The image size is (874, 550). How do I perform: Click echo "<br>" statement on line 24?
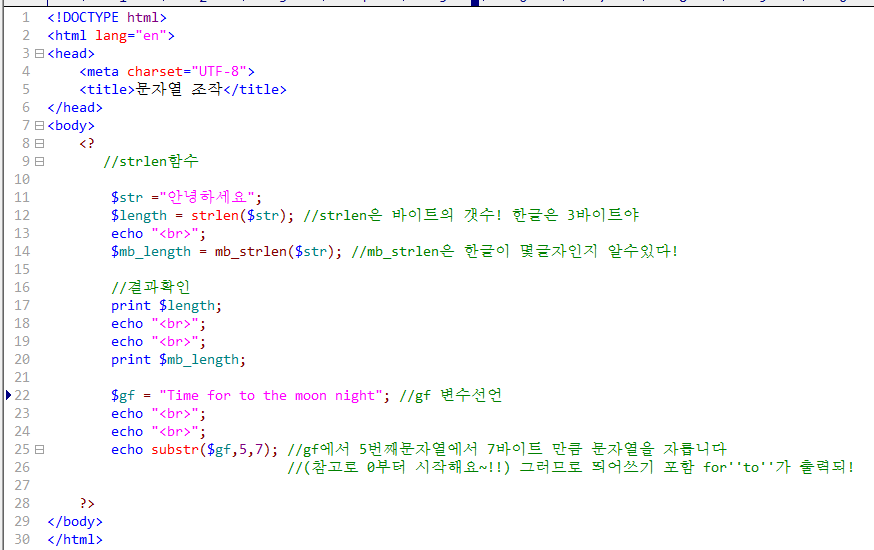click(158, 431)
